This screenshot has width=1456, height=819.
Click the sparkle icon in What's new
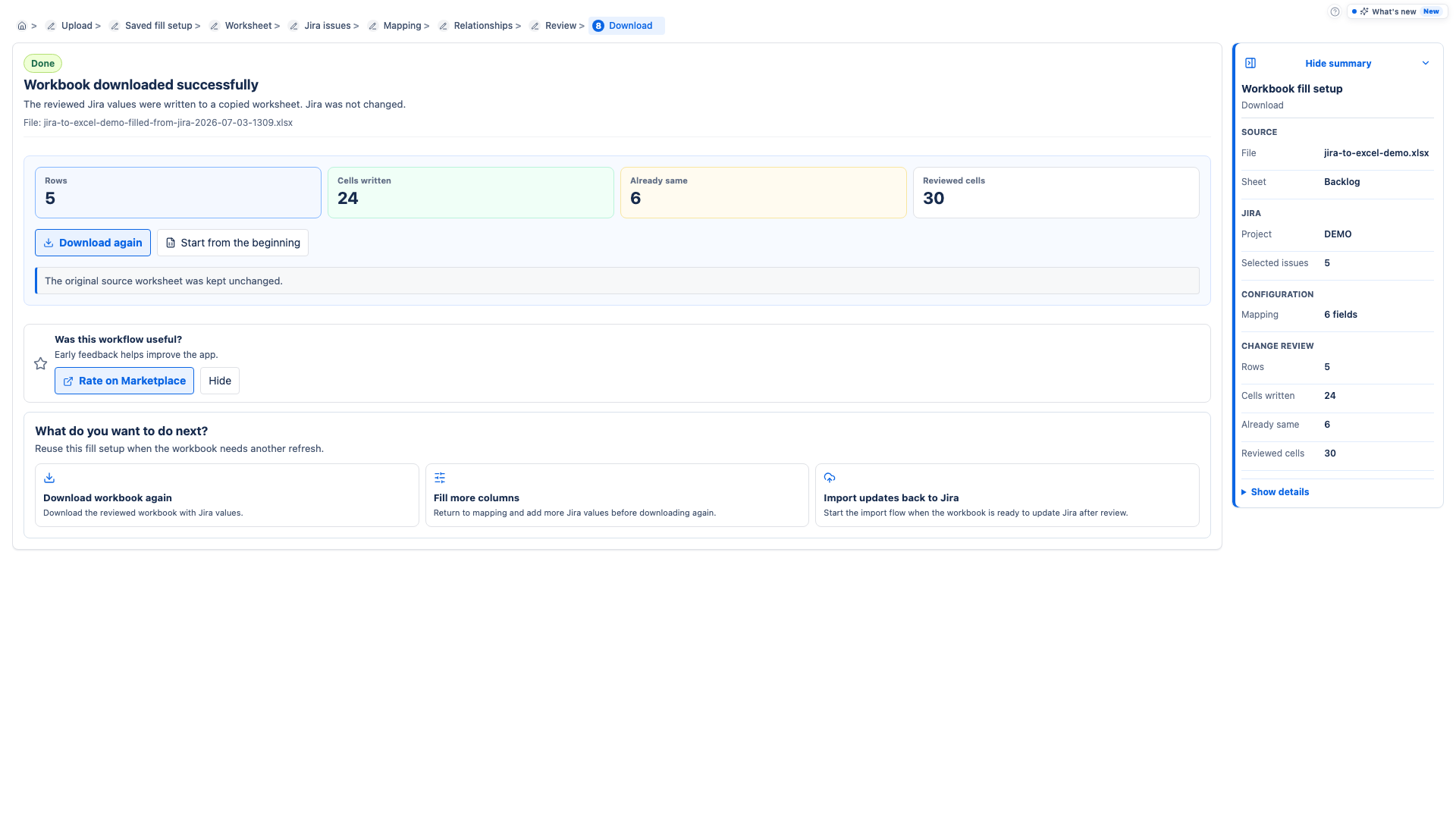(1364, 11)
